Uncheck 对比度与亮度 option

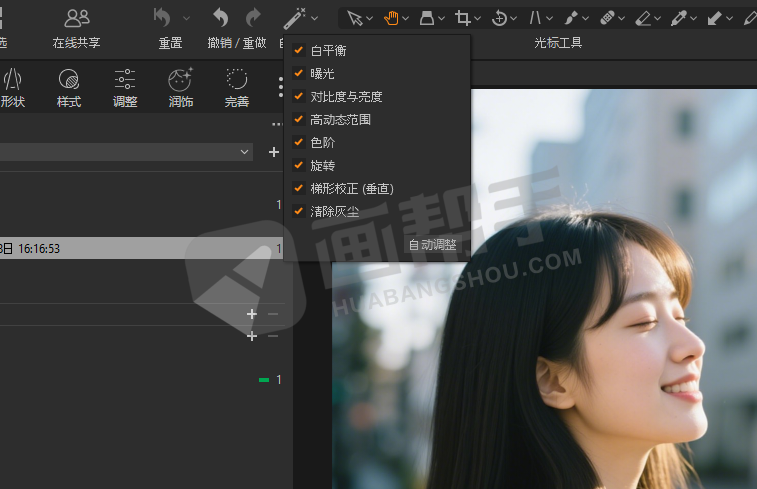[x=299, y=96]
